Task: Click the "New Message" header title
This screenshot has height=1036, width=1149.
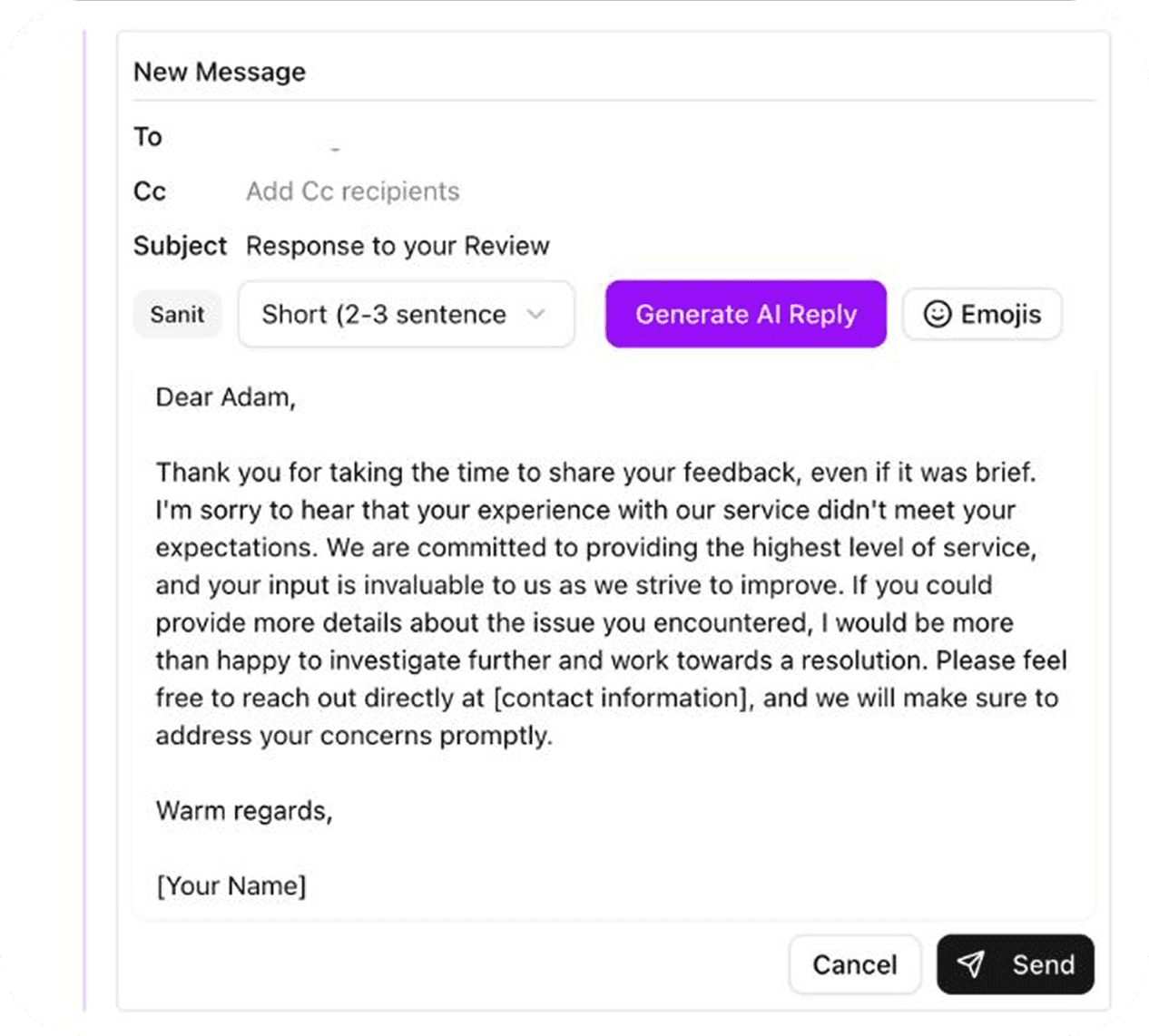Action: point(219,72)
